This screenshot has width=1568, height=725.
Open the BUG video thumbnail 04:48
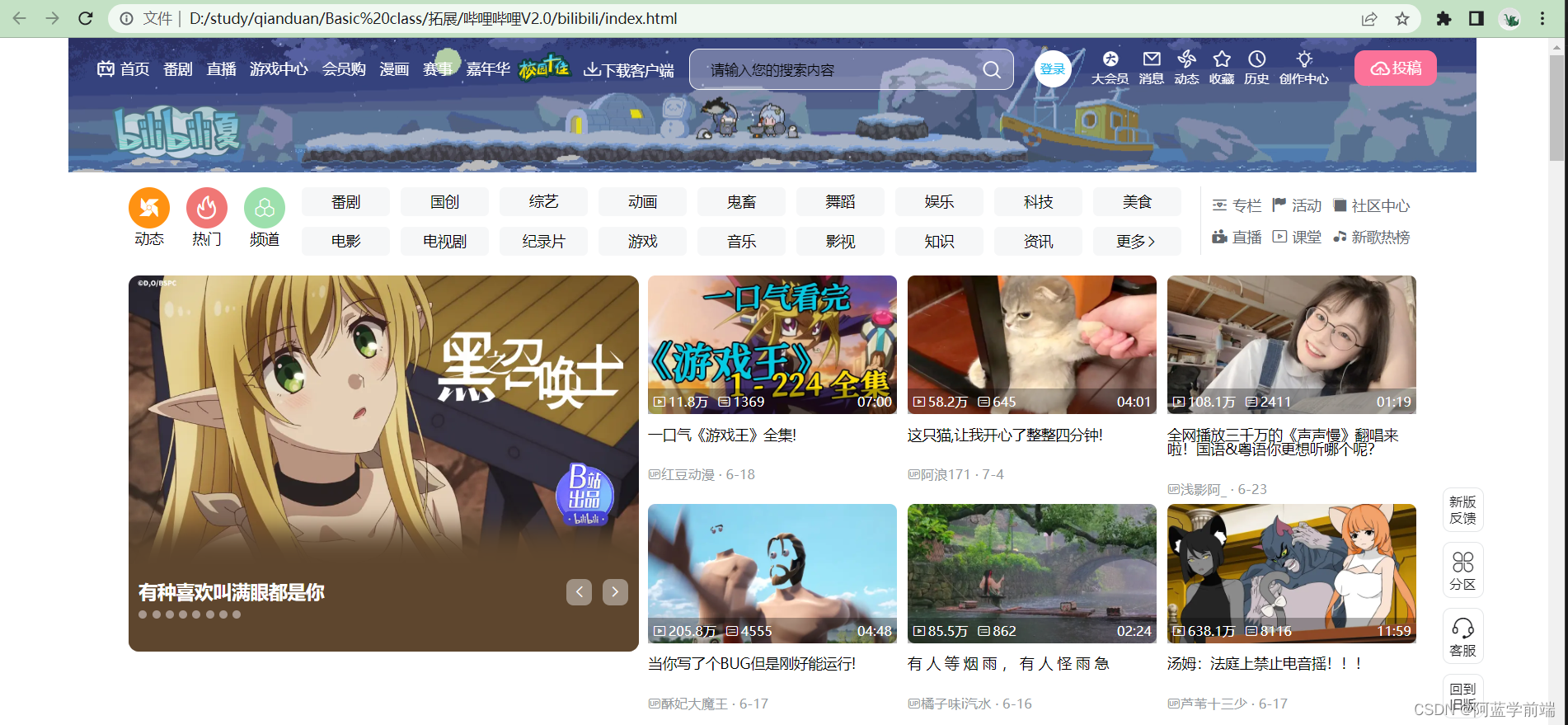[772, 573]
